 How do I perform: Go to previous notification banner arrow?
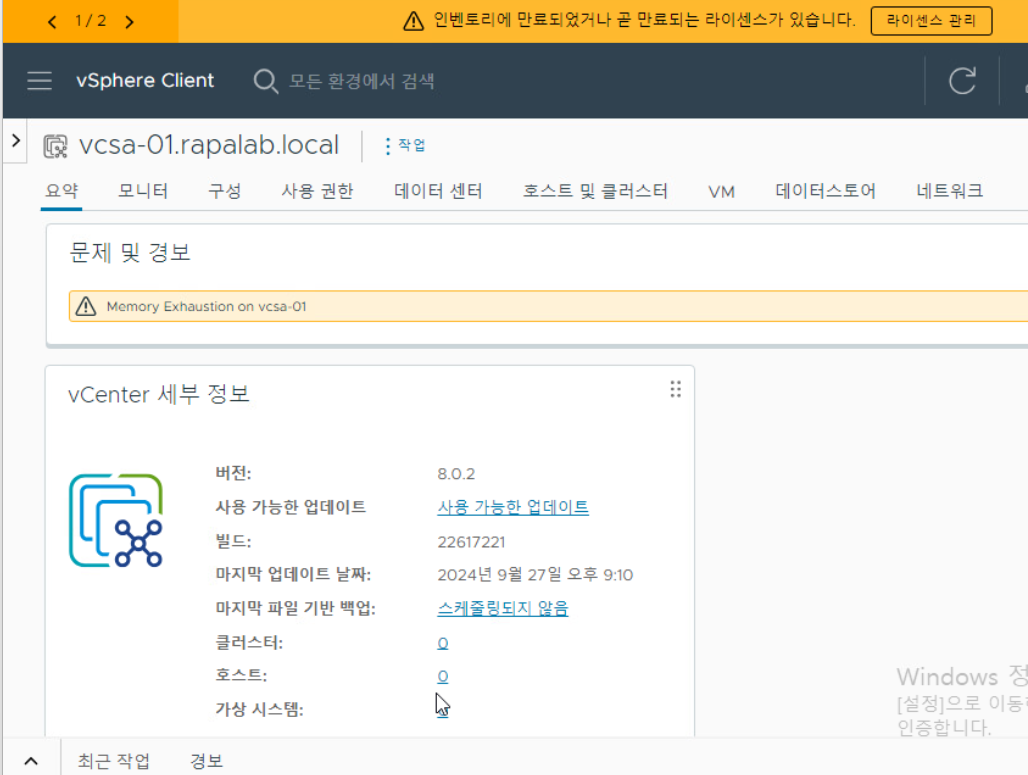[52, 22]
